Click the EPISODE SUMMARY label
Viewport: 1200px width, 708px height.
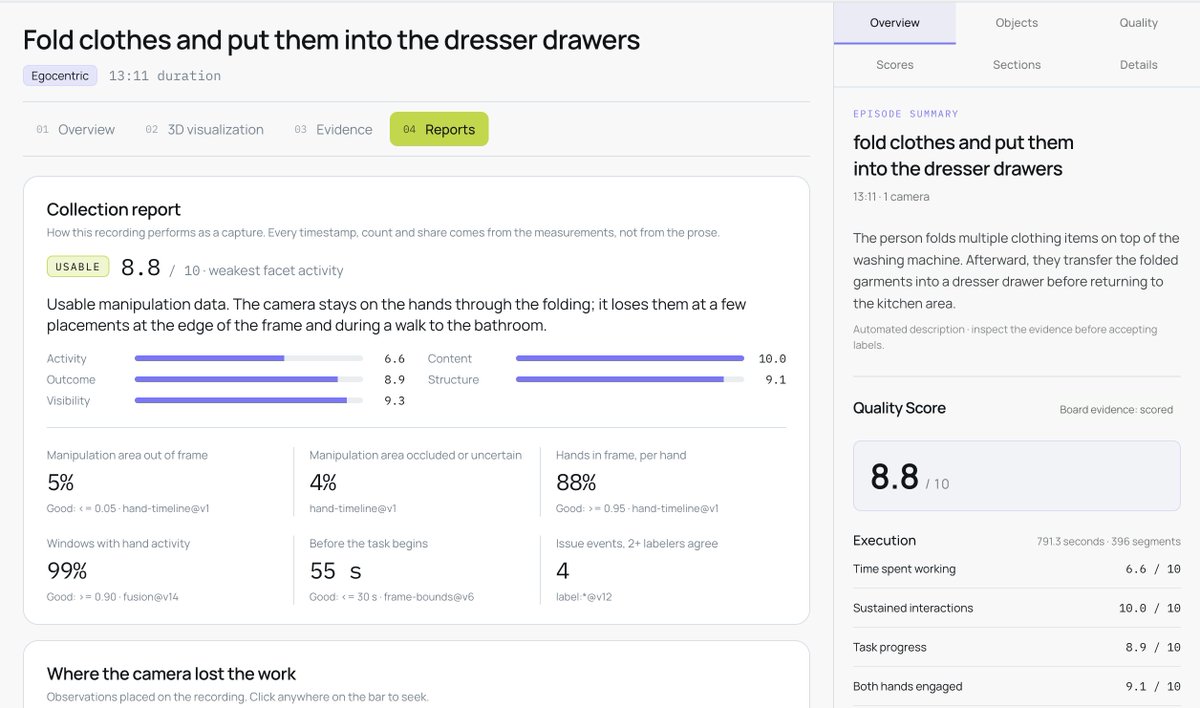[x=906, y=114]
